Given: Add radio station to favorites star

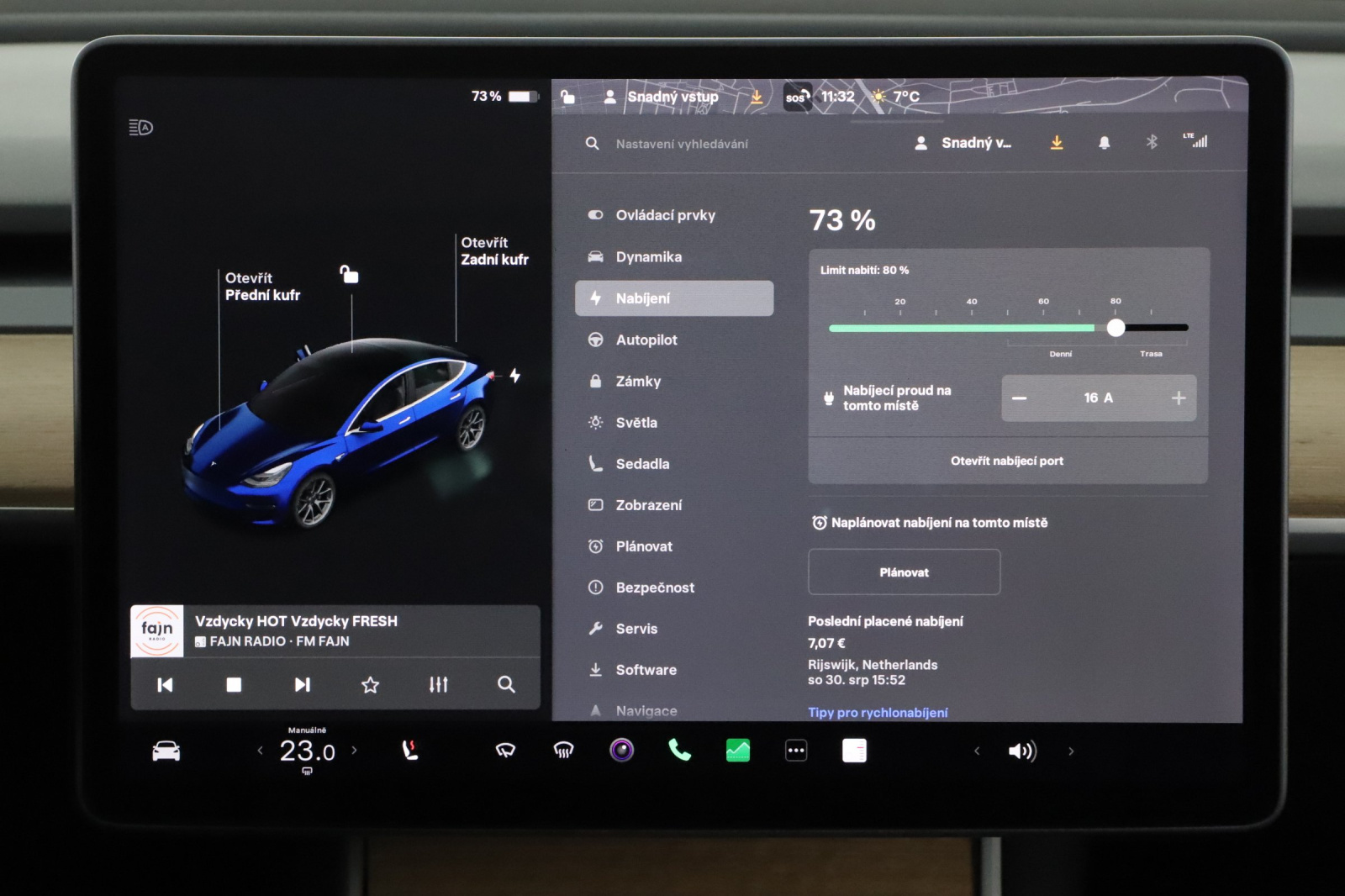Looking at the screenshot, I should click(x=370, y=685).
